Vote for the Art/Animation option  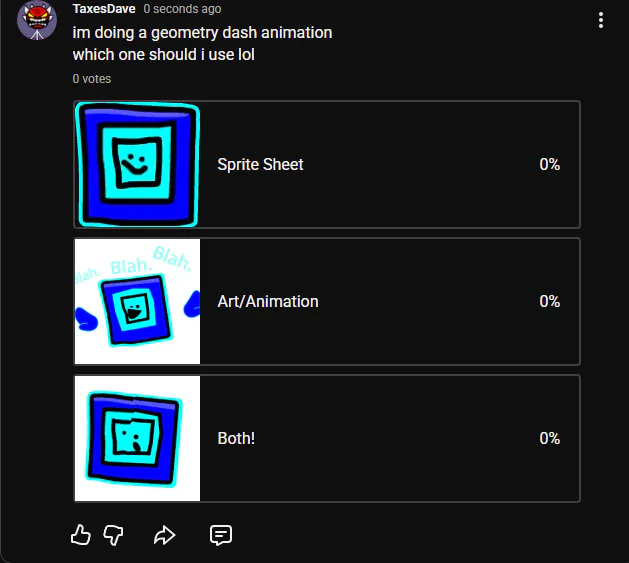pyautogui.click(x=327, y=302)
